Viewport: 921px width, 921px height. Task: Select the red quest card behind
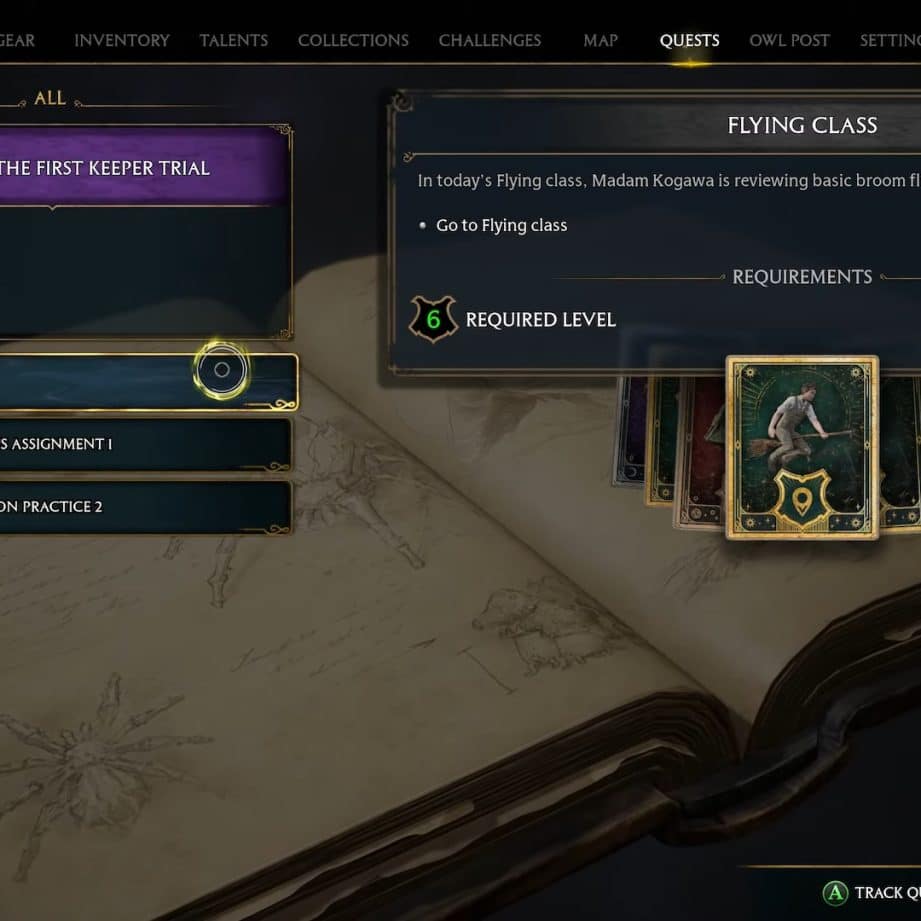pos(701,451)
